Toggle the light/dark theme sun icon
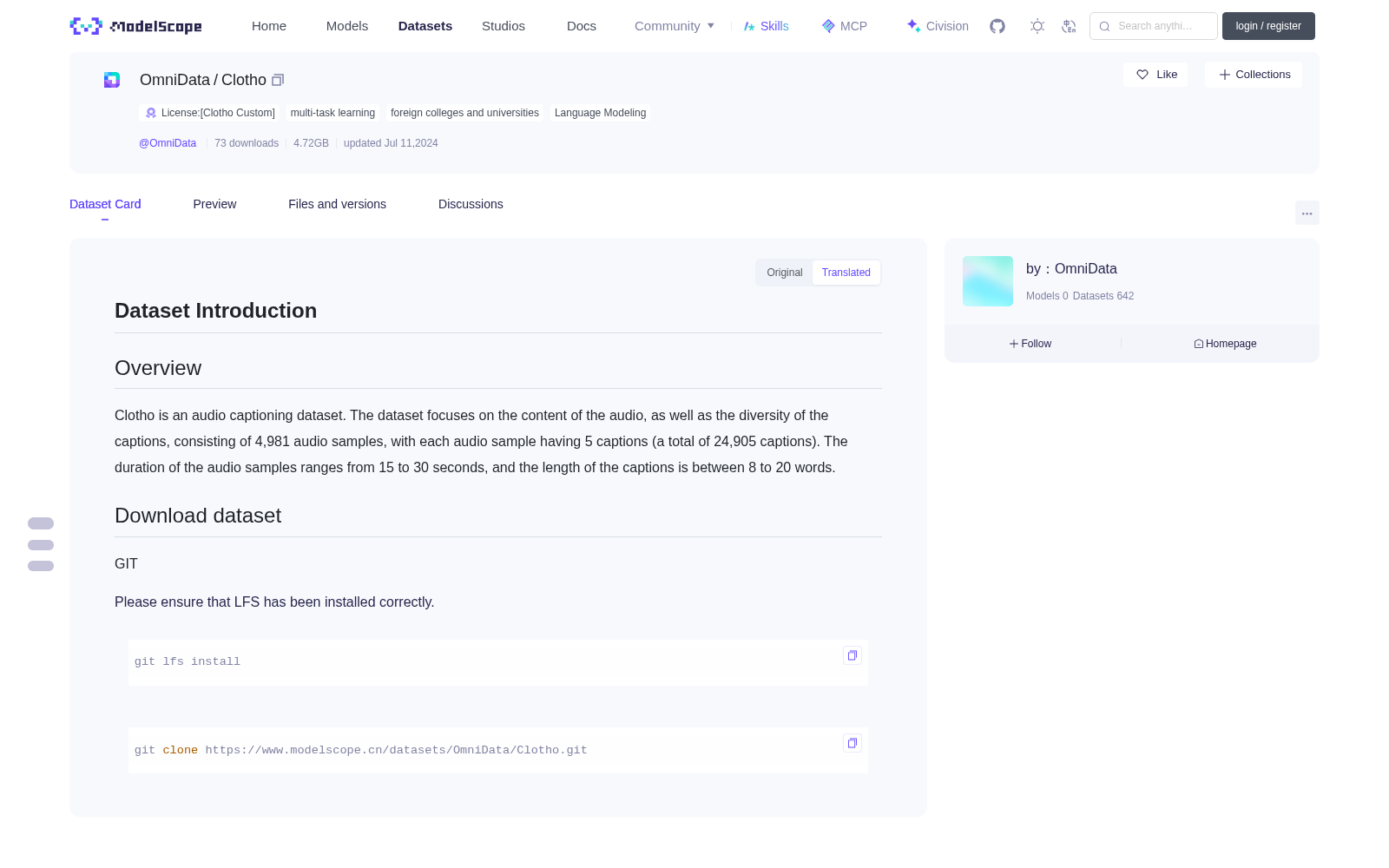This screenshot has width=1389, height=868. 1037,26
